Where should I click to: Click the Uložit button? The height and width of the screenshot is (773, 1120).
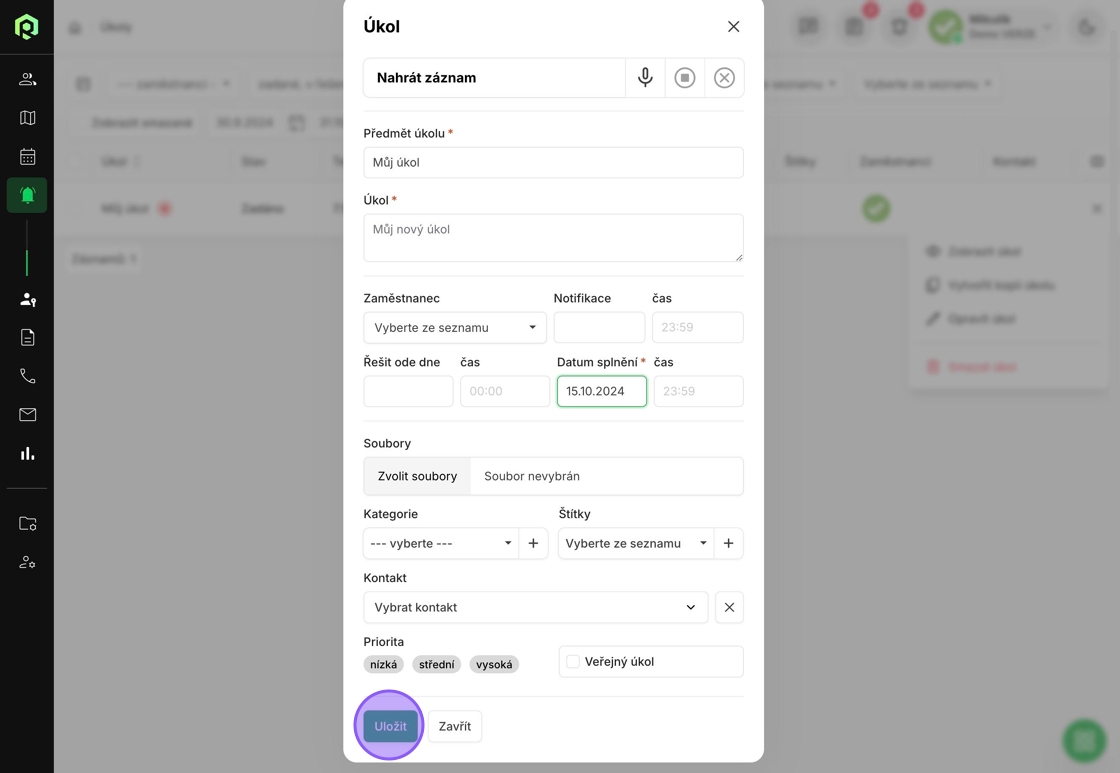click(x=390, y=726)
